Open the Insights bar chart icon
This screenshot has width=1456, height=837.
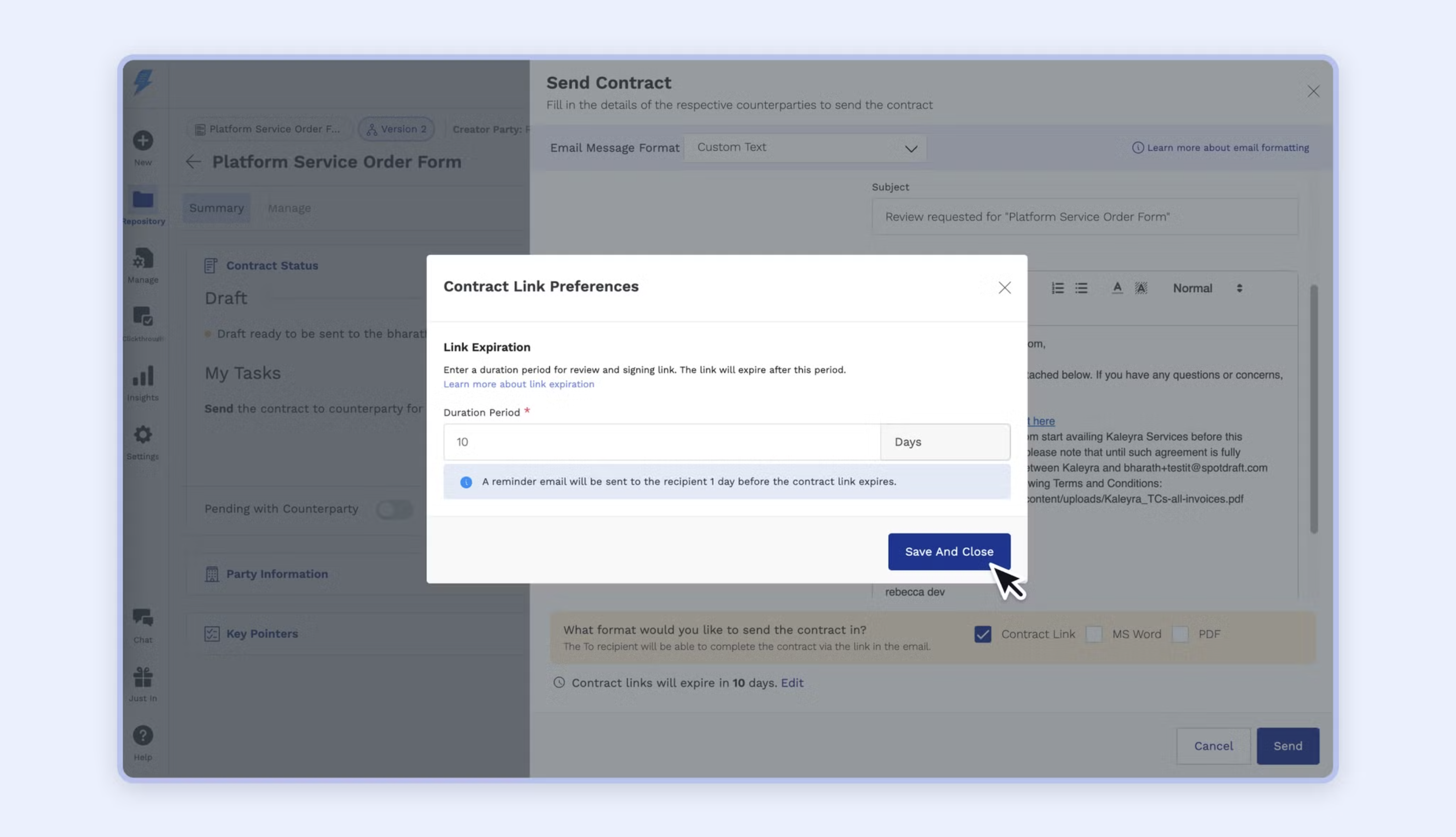point(142,377)
